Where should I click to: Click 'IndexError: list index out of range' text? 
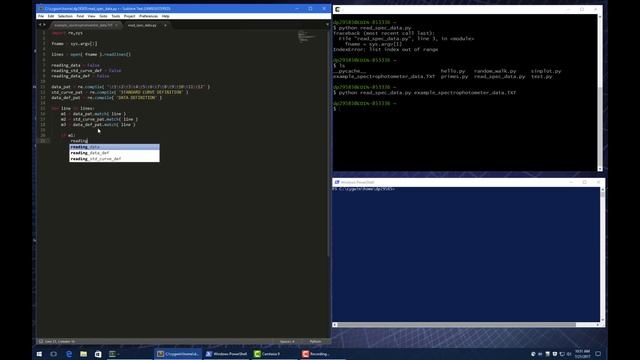(x=385, y=49)
